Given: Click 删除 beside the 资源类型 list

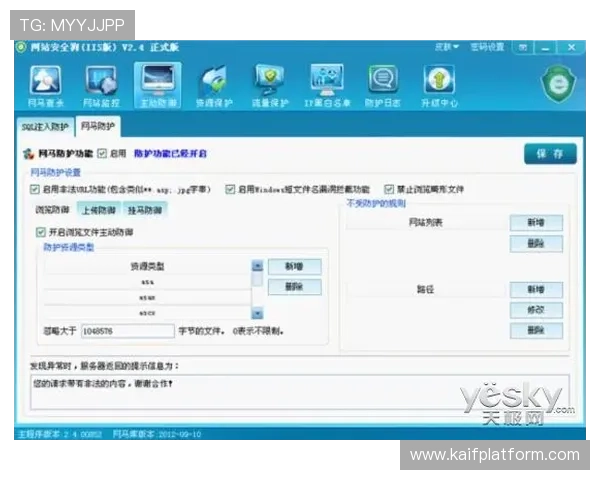Looking at the screenshot, I should [x=294, y=287].
